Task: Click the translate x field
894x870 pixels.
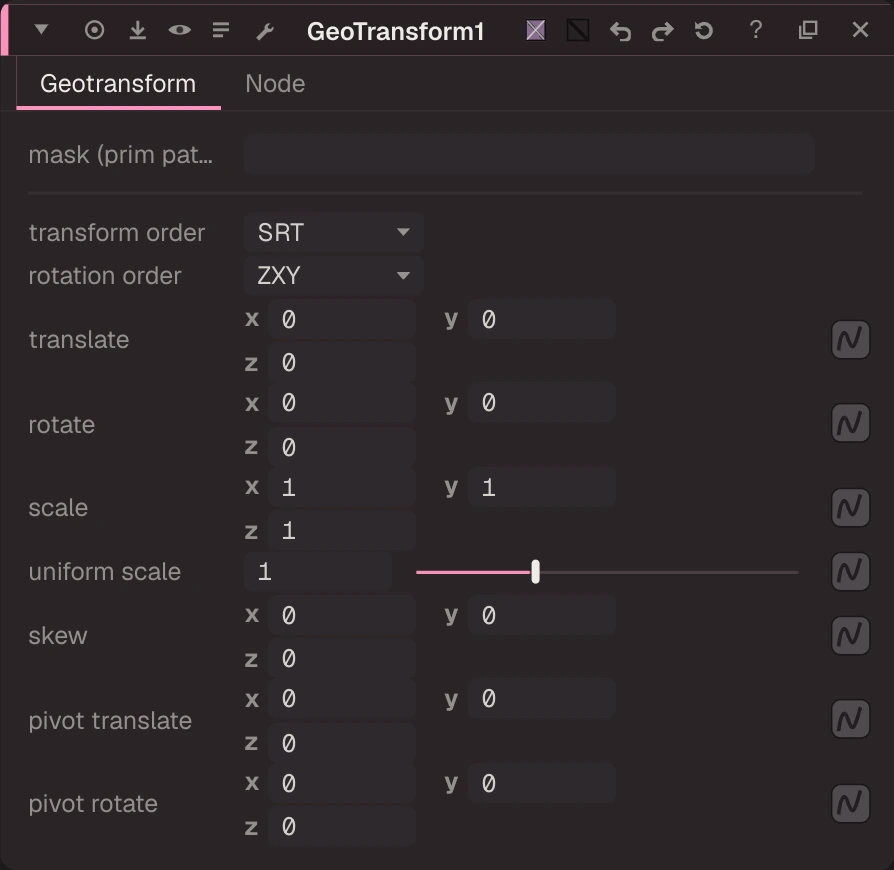Action: [342, 319]
